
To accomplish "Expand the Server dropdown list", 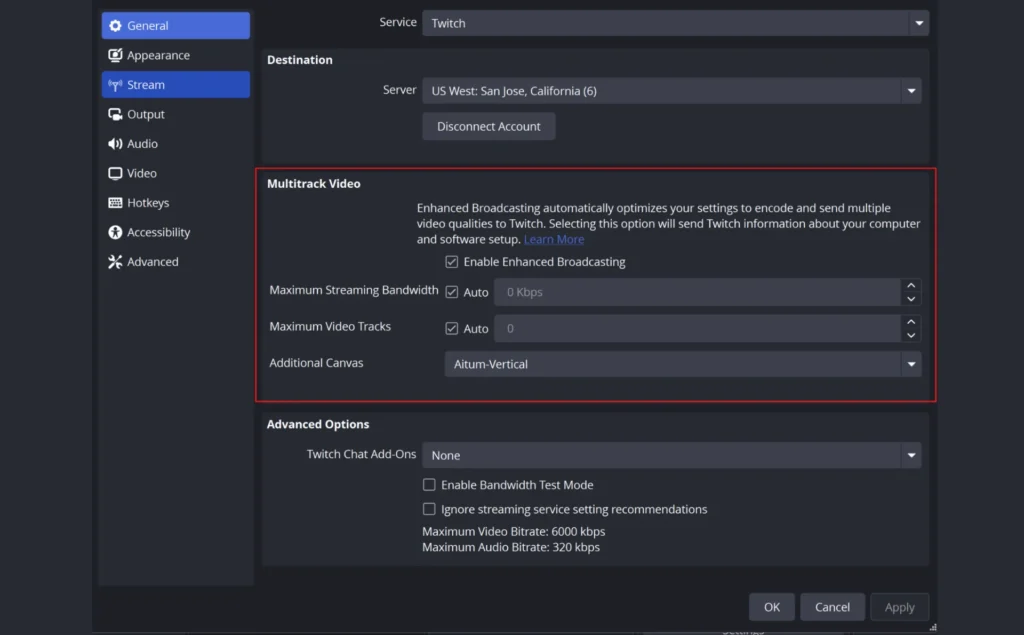I will point(672,91).
